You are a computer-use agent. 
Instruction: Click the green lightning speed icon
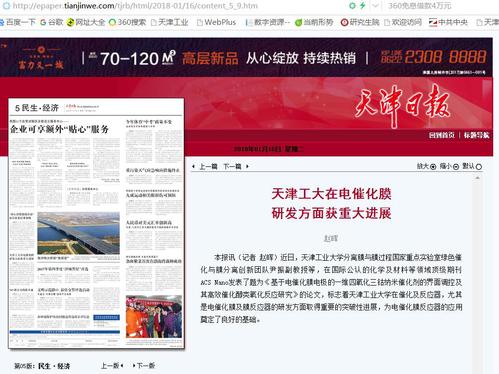[x=363, y=6]
